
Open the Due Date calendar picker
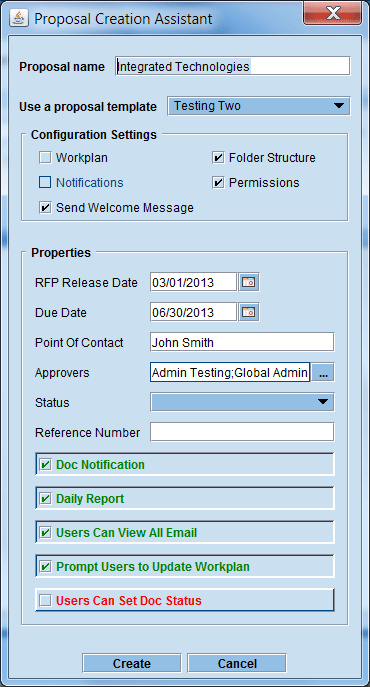(x=249, y=312)
